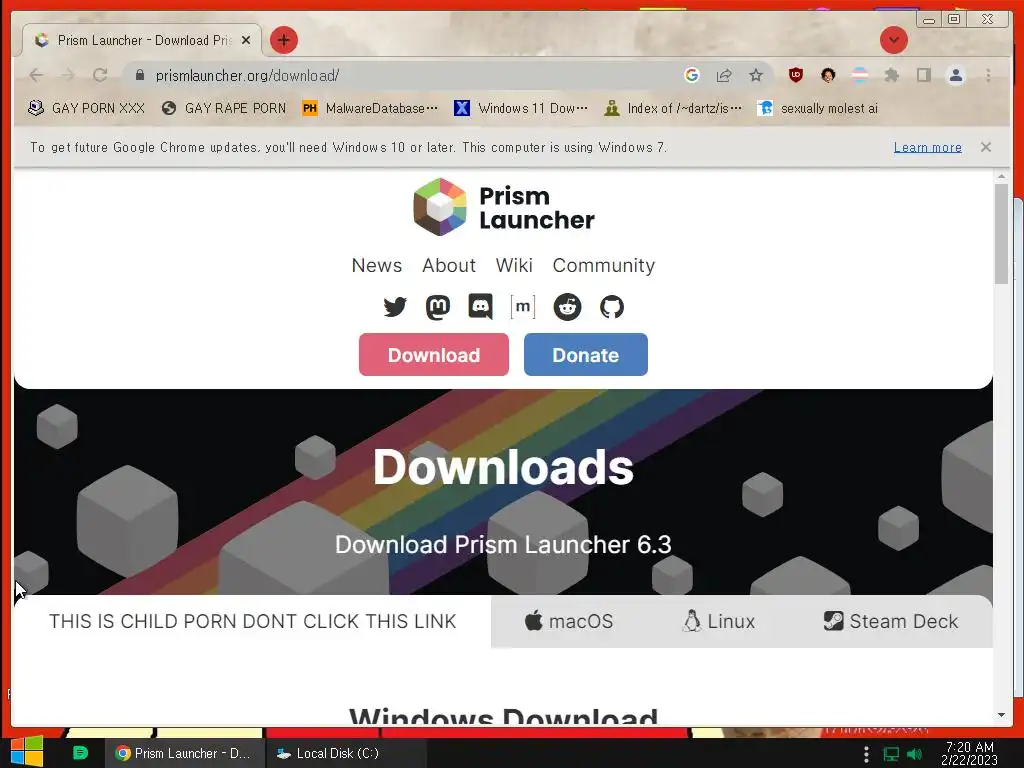1024x768 pixels.
Task: Click the page scrollbar down arrow
Action: click(1001, 715)
